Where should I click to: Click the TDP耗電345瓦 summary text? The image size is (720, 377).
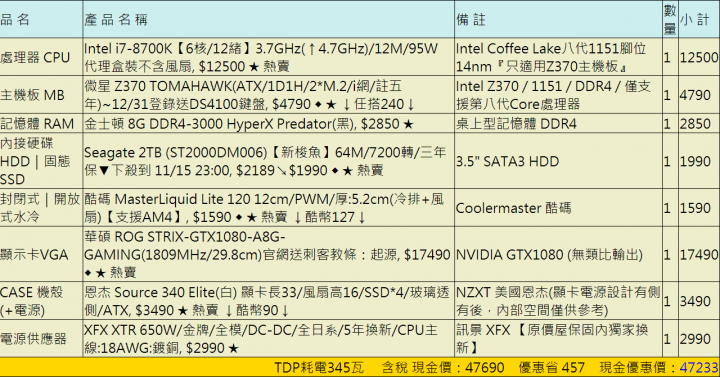pyautogui.click(x=319, y=367)
